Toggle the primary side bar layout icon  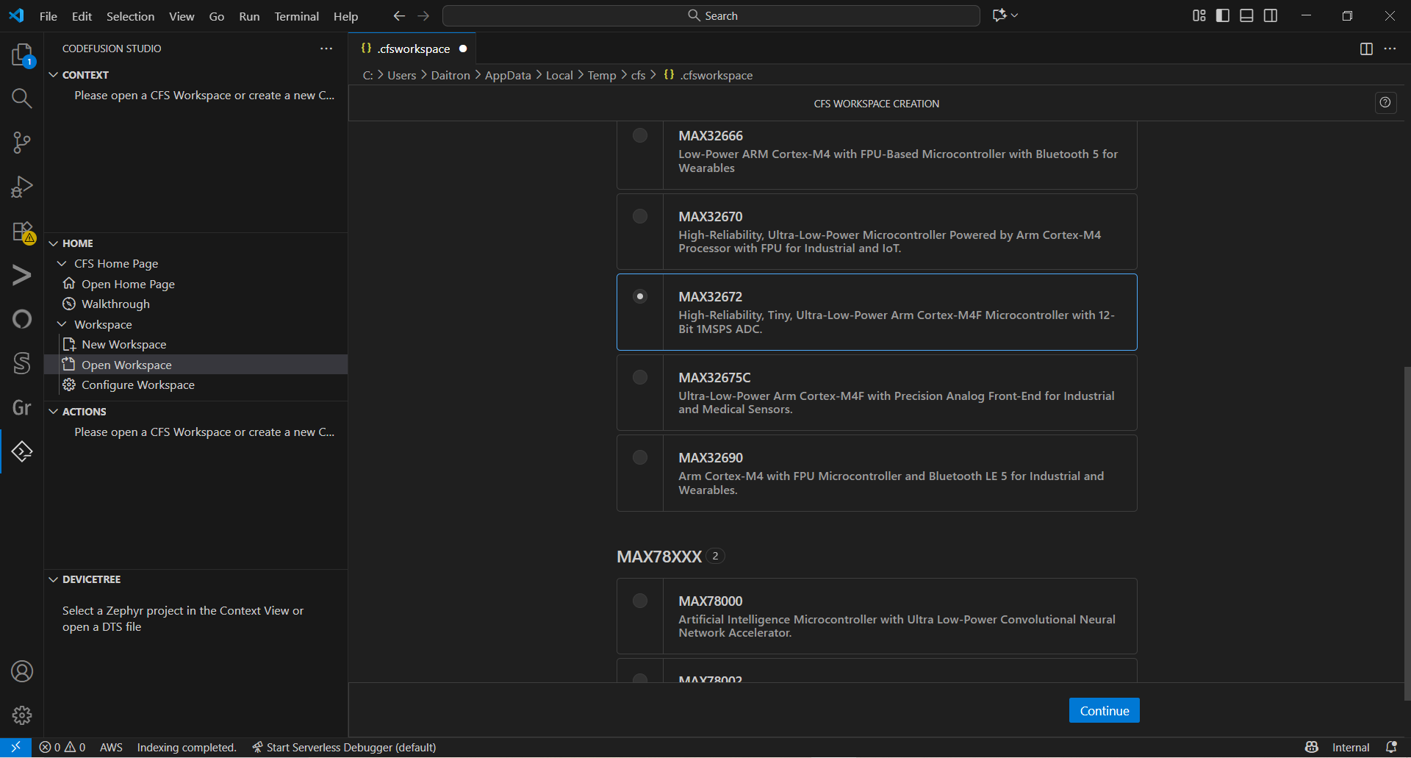point(1223,16)
